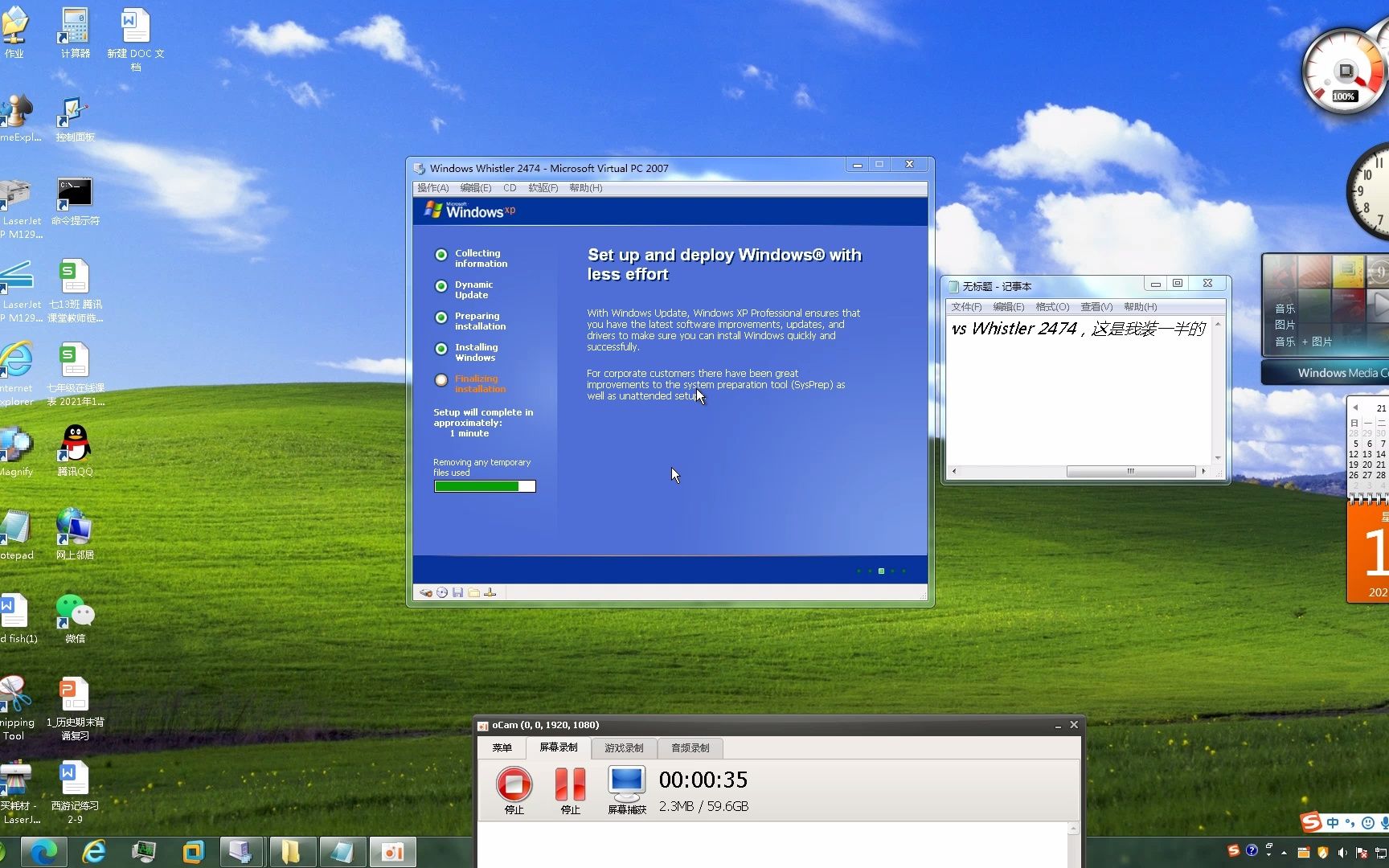Screen dimensions: 1389x868
Task: Open the 微信 desktop shortcut
Action: pos(75,617)
